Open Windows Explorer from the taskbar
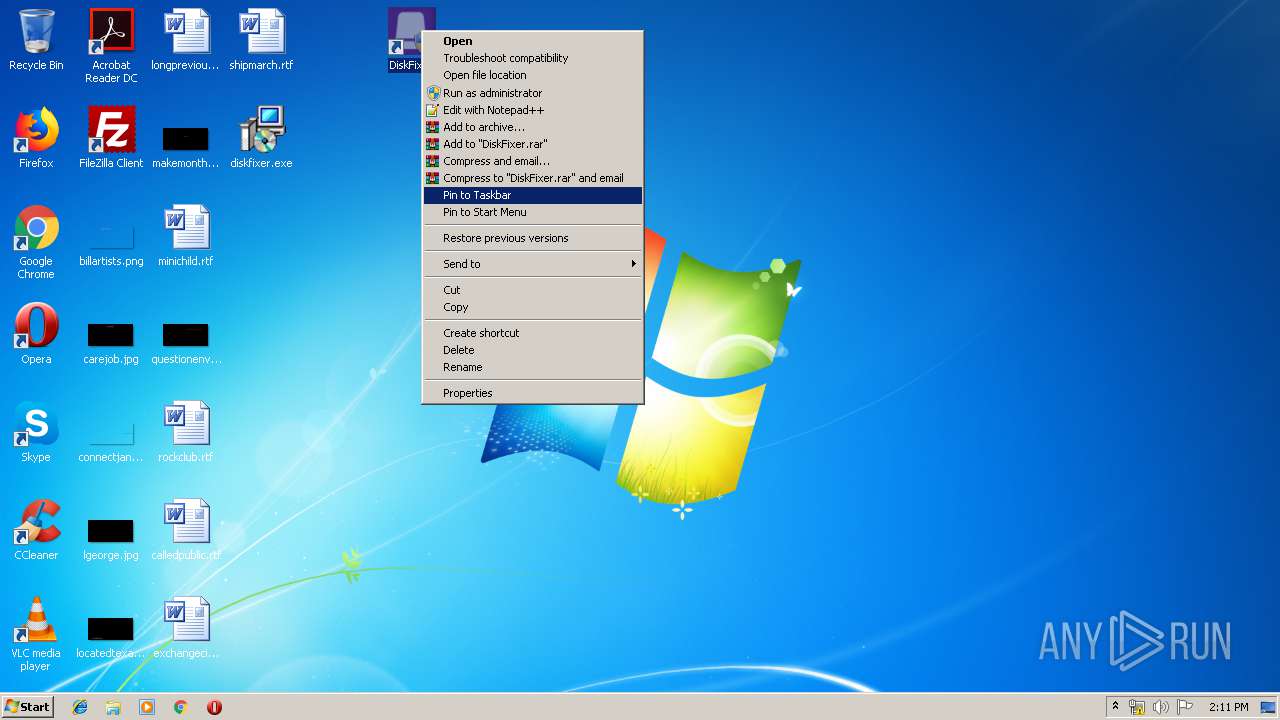 113,707
